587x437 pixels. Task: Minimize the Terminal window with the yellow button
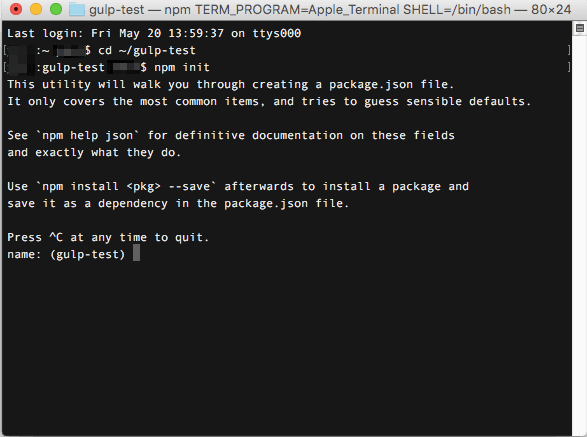coord(36,9)
